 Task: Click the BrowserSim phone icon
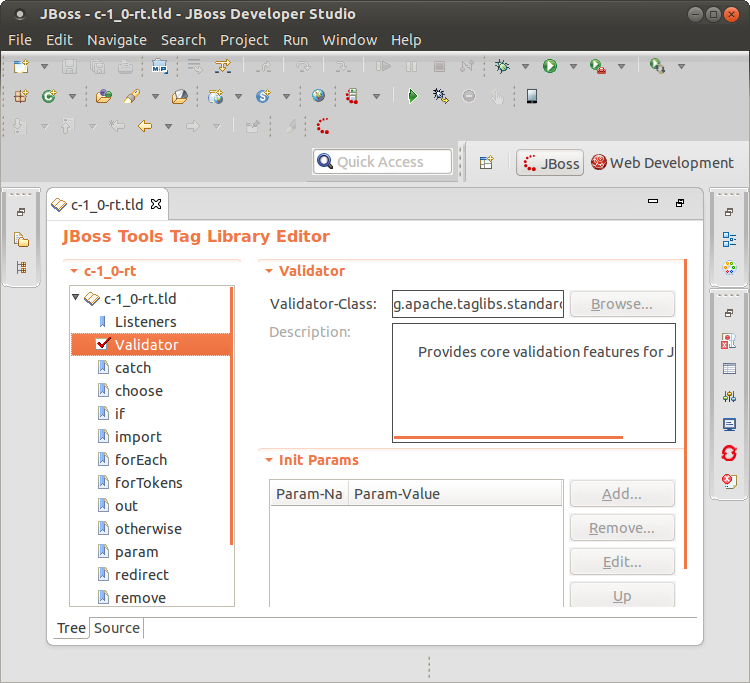[531, 97]
